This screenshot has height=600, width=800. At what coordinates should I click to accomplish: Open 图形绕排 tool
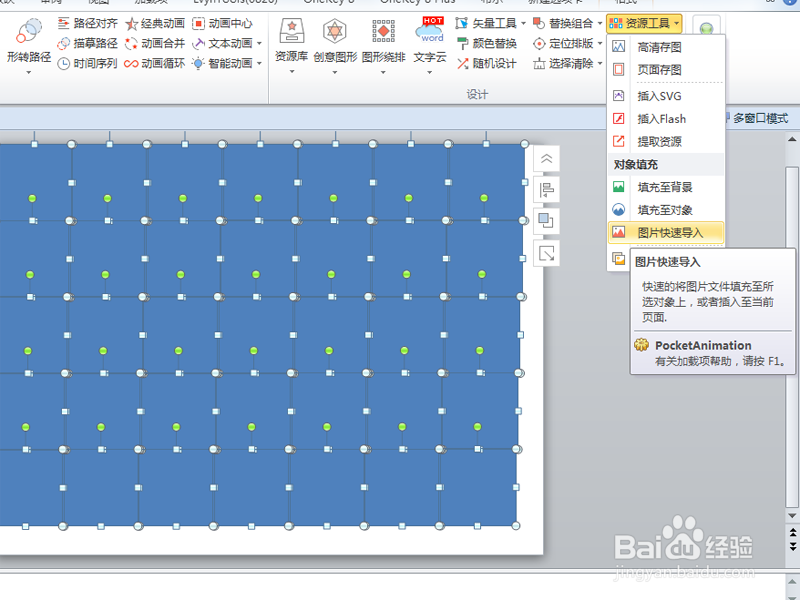(x=383, y=40)
